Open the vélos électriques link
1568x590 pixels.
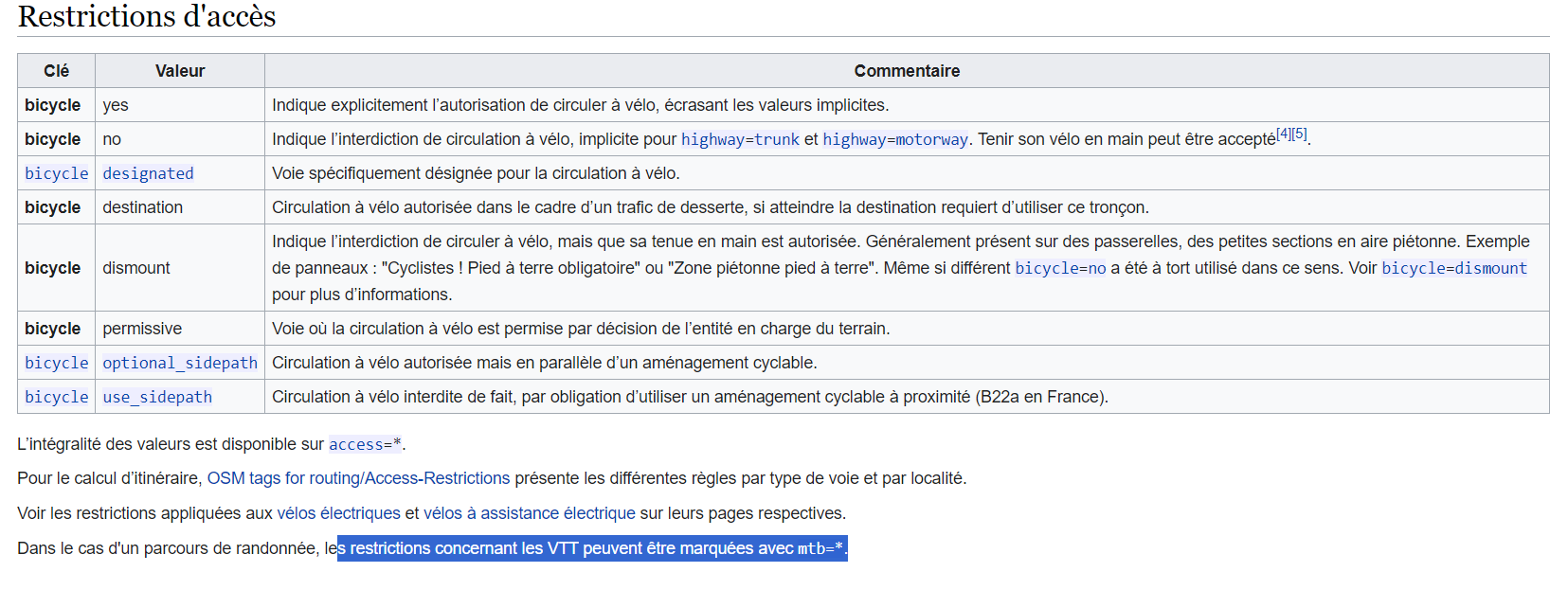[x=338, y=513]
